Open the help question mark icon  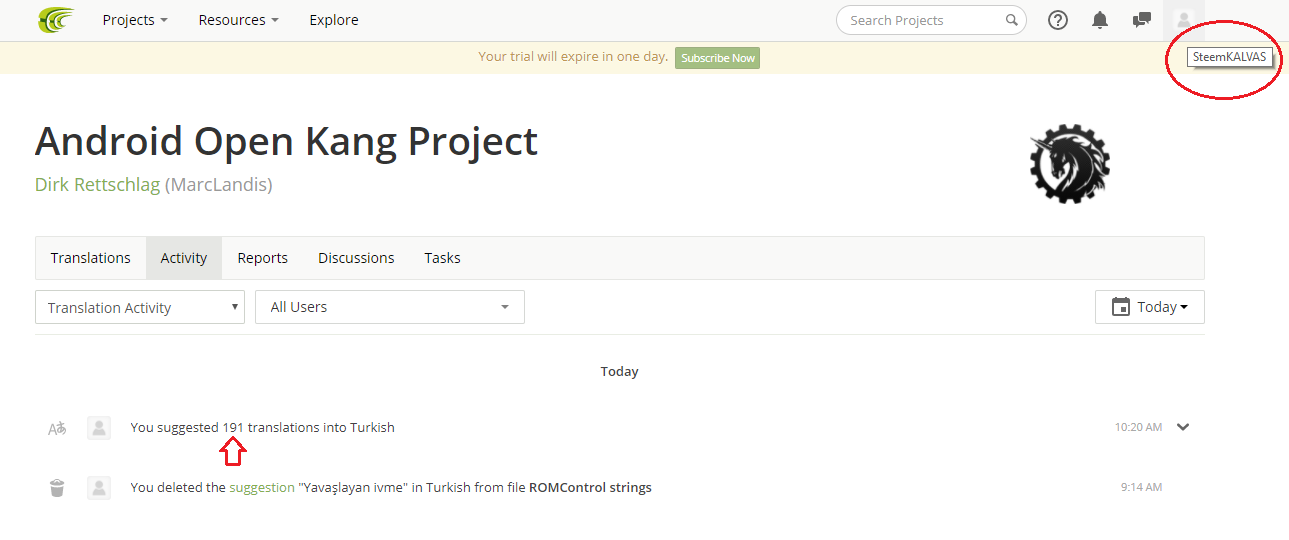click(x=1058, y=20)
